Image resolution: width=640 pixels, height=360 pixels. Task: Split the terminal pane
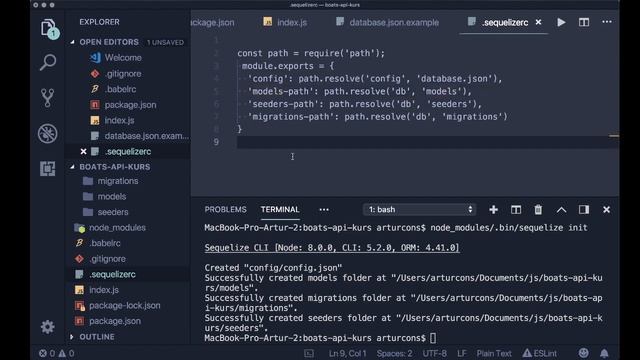point(516,209)
